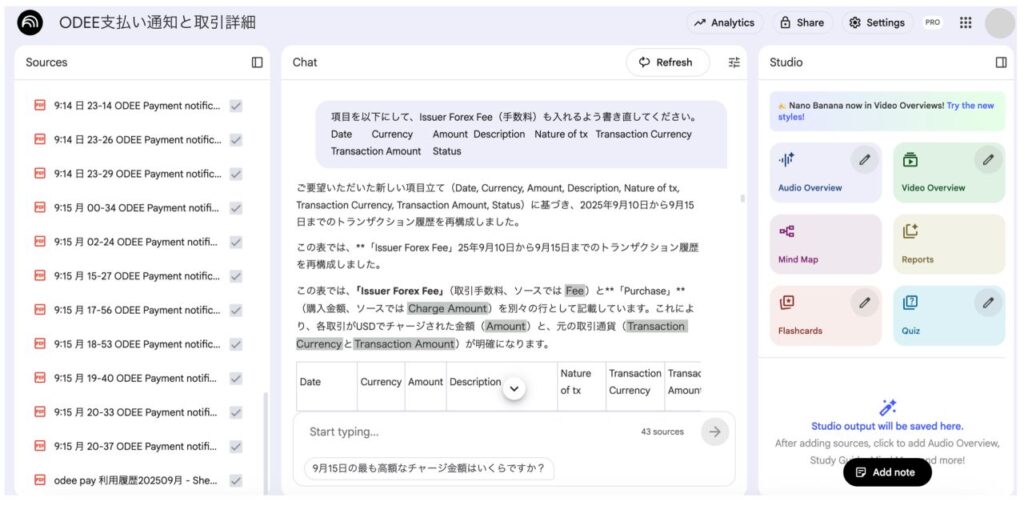
Task: Collapse the Studio panel icon
Action: pyautogui.click(x=1001, y=62)
